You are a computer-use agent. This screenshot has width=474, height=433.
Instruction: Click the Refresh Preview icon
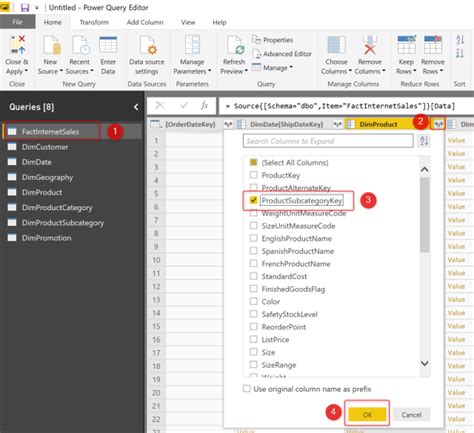coord(235,45)
